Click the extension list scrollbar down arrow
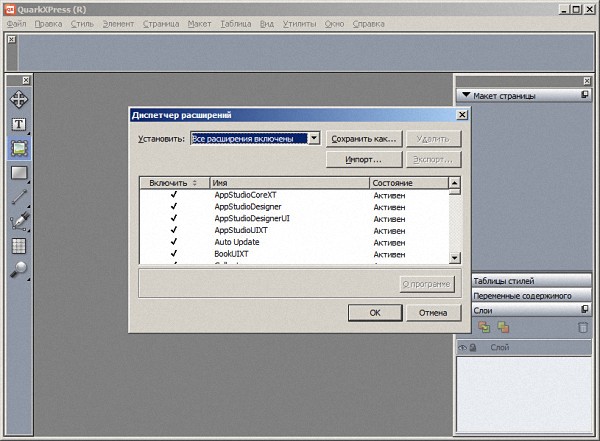Image resolution: width=600 pixels, height=441 pixels. pyautogui.click(x=455, y=259)
